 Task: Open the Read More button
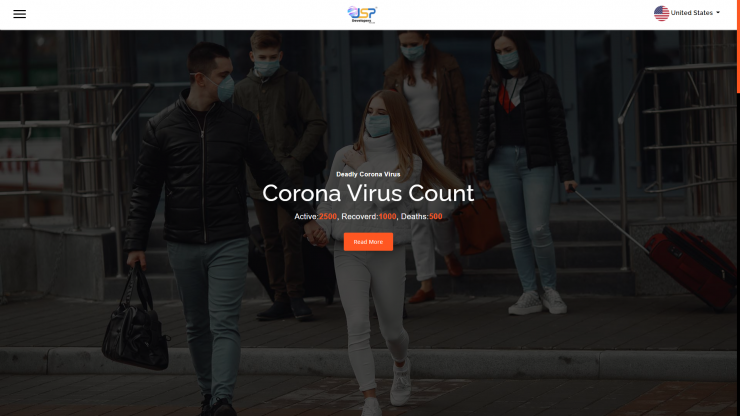point(368,242)
